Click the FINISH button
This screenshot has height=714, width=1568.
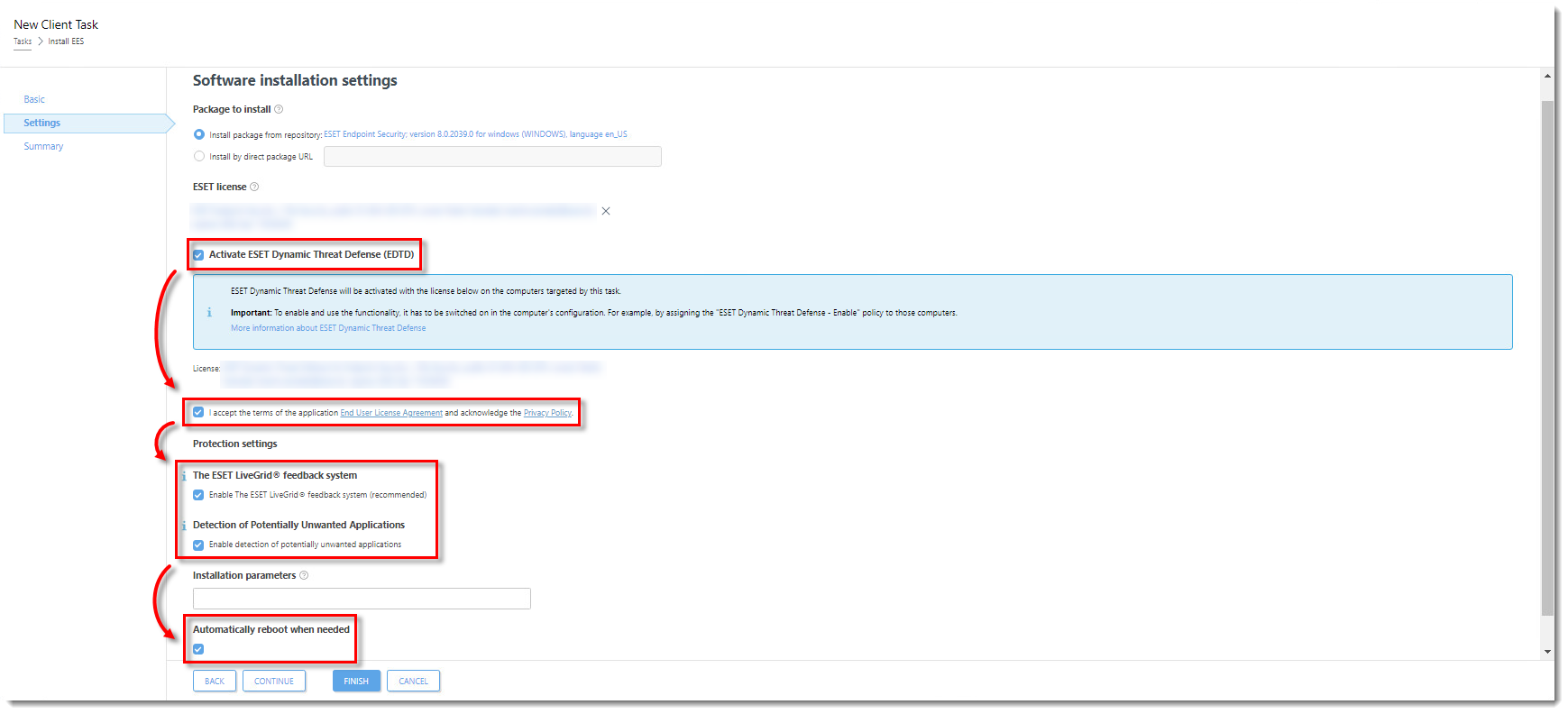356,681
